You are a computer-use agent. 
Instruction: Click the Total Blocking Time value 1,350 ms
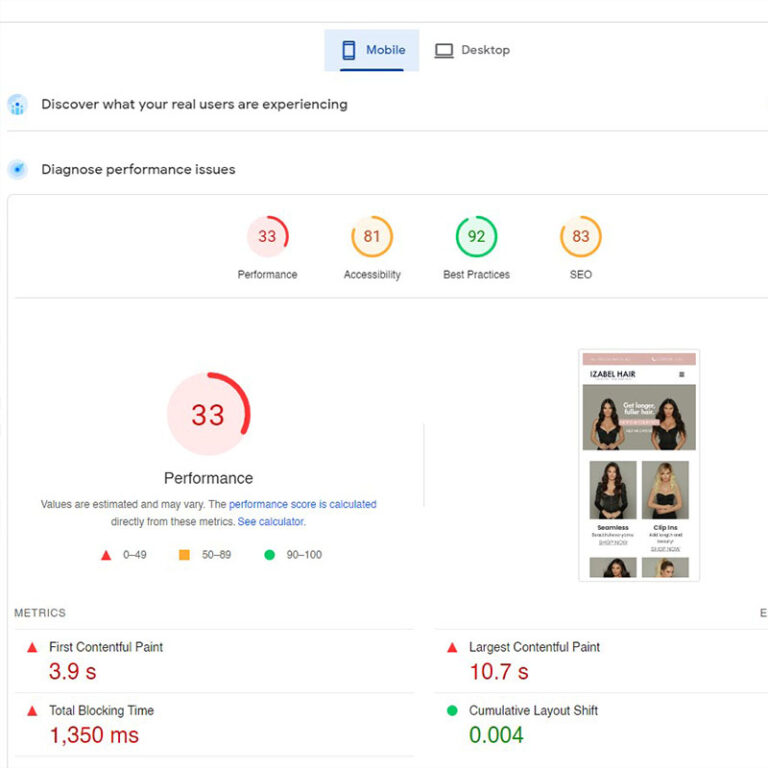pyautogui.click(x=94, y=735)
